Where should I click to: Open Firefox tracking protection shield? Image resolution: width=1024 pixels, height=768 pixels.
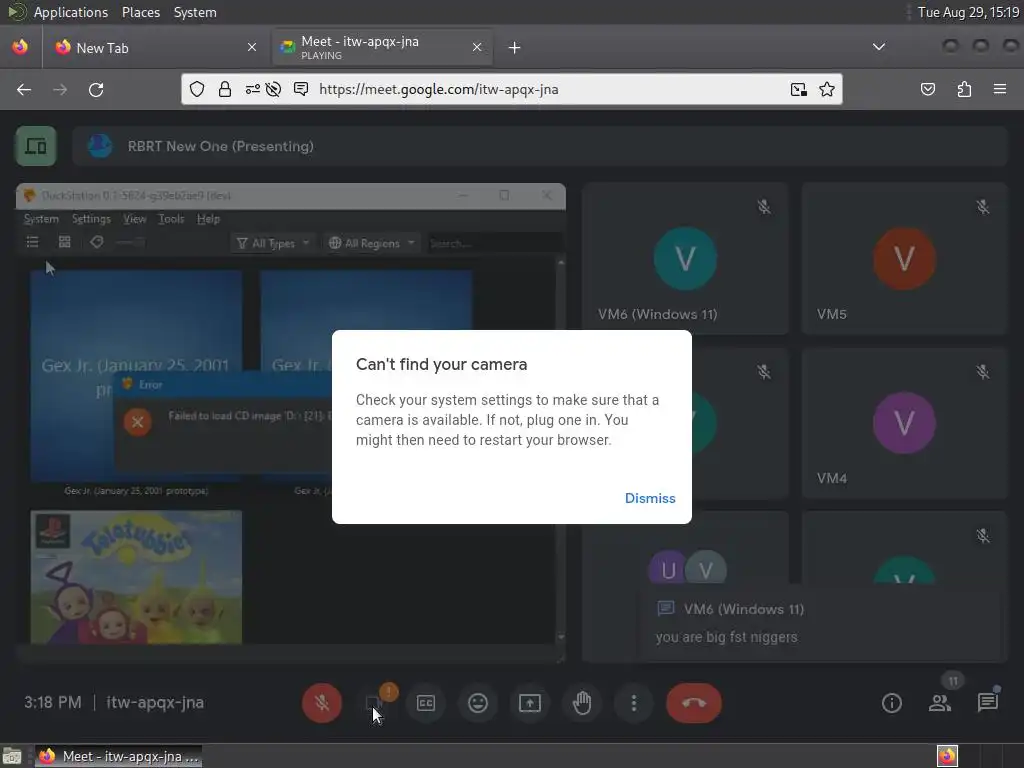click(197, 89)
